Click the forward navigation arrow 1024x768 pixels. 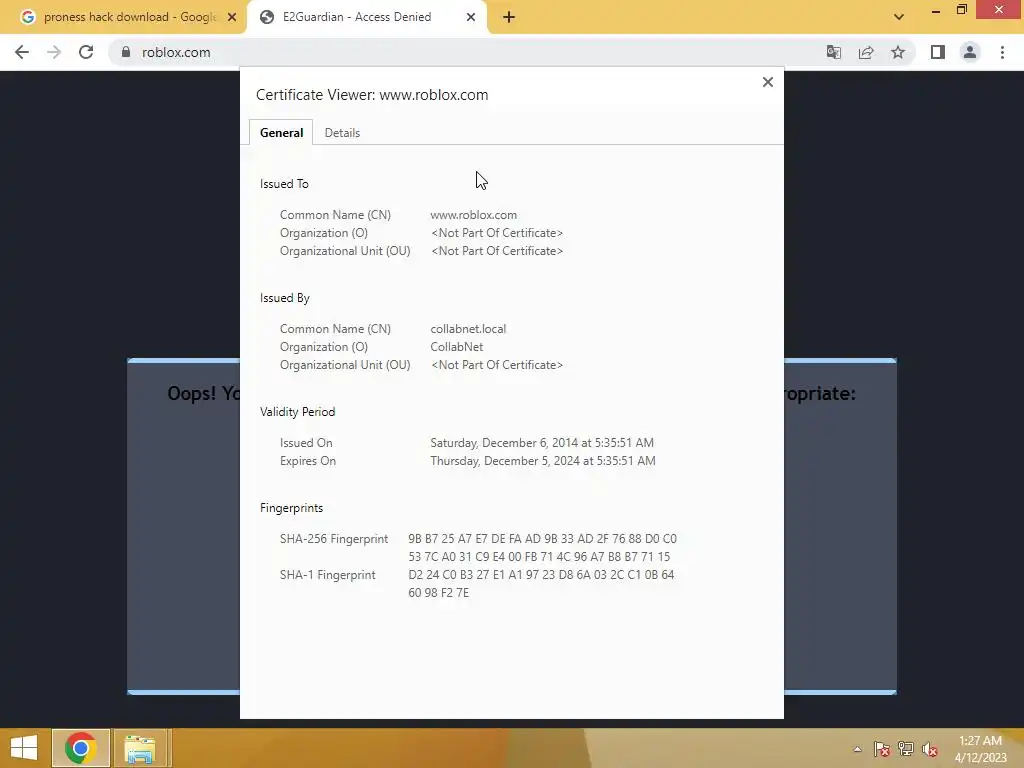(54, 52)
